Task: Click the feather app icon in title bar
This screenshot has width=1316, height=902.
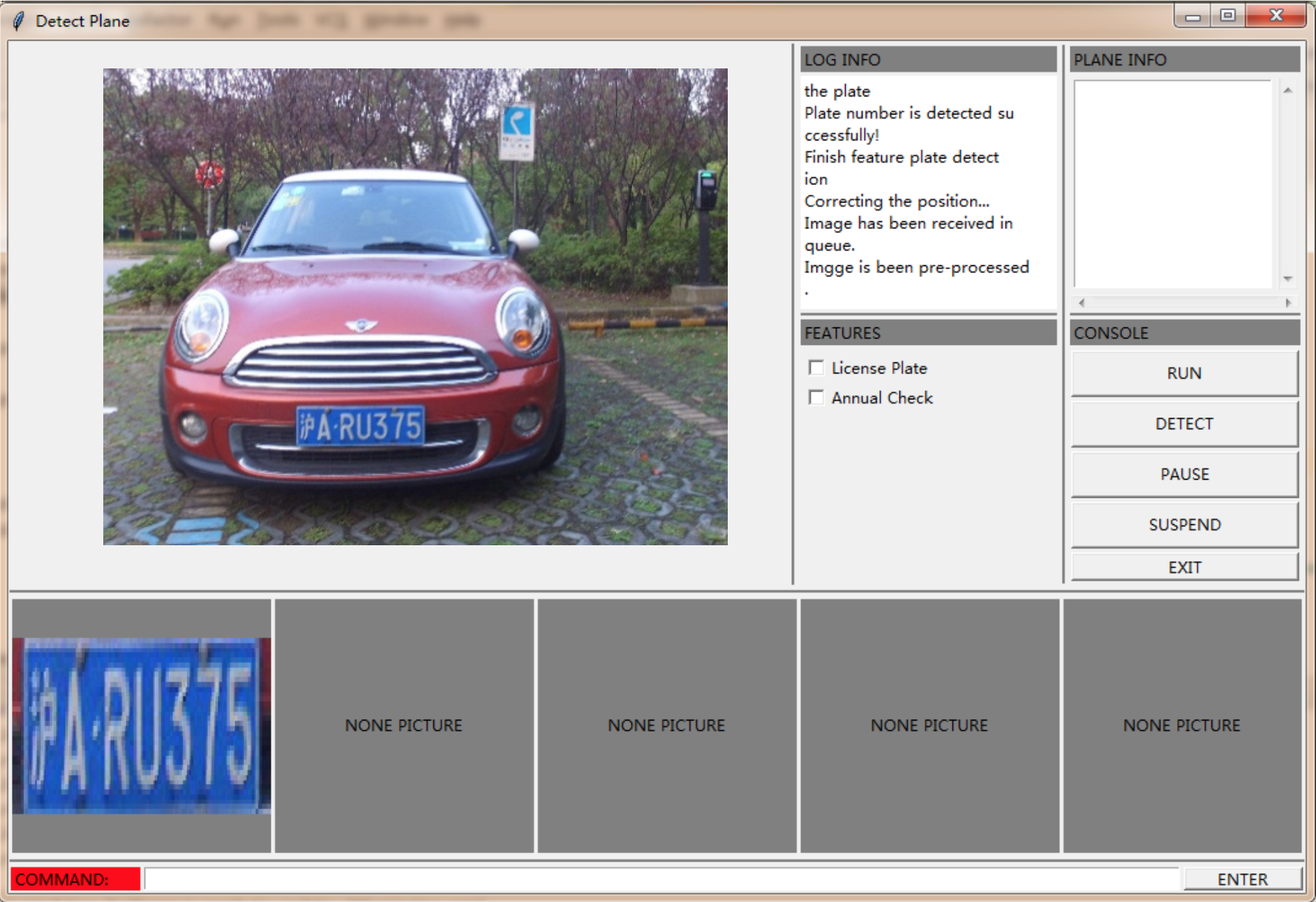Action: [19, 21]
